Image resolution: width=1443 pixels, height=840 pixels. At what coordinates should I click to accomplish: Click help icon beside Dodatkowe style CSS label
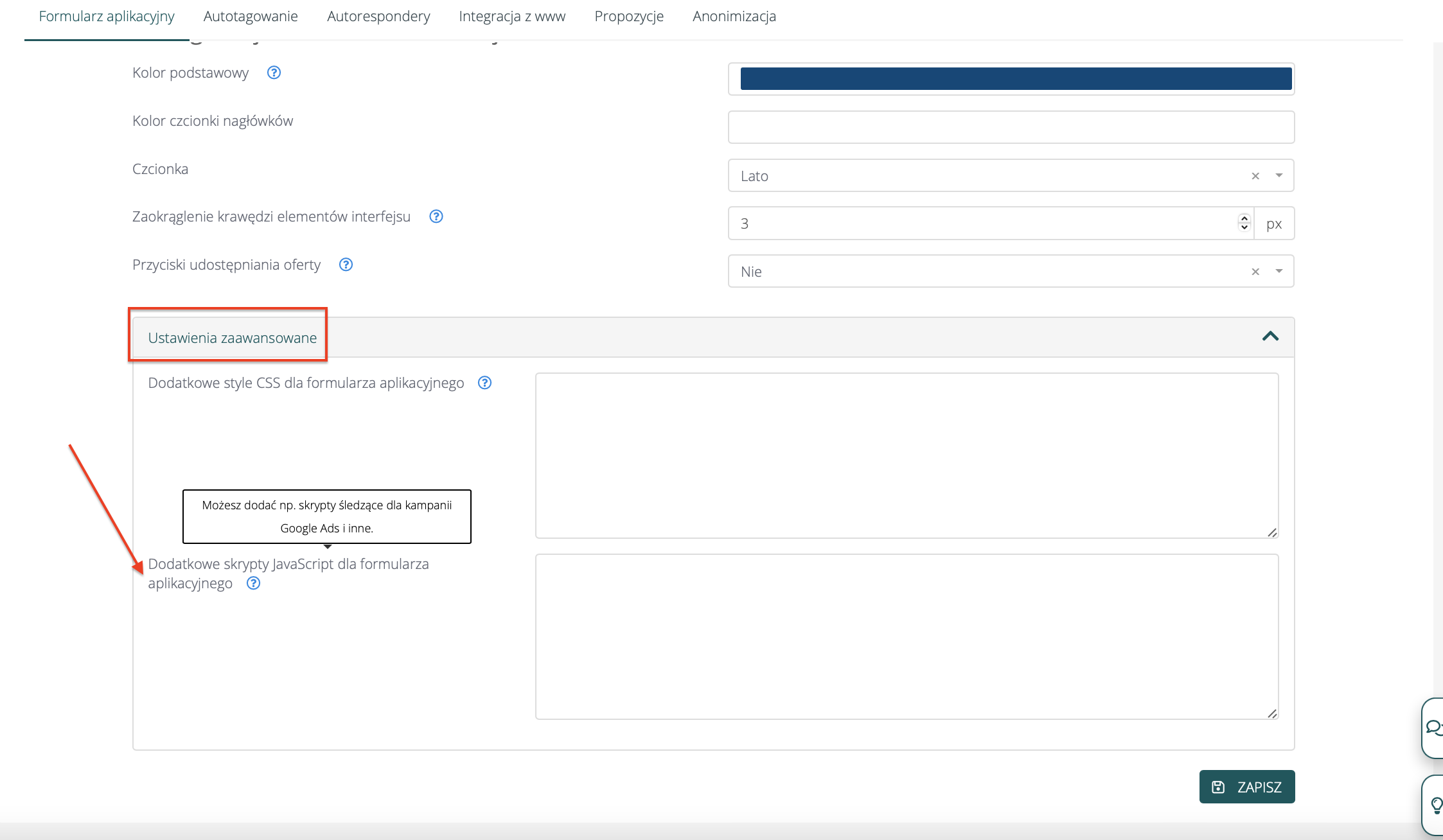(485, 383)
